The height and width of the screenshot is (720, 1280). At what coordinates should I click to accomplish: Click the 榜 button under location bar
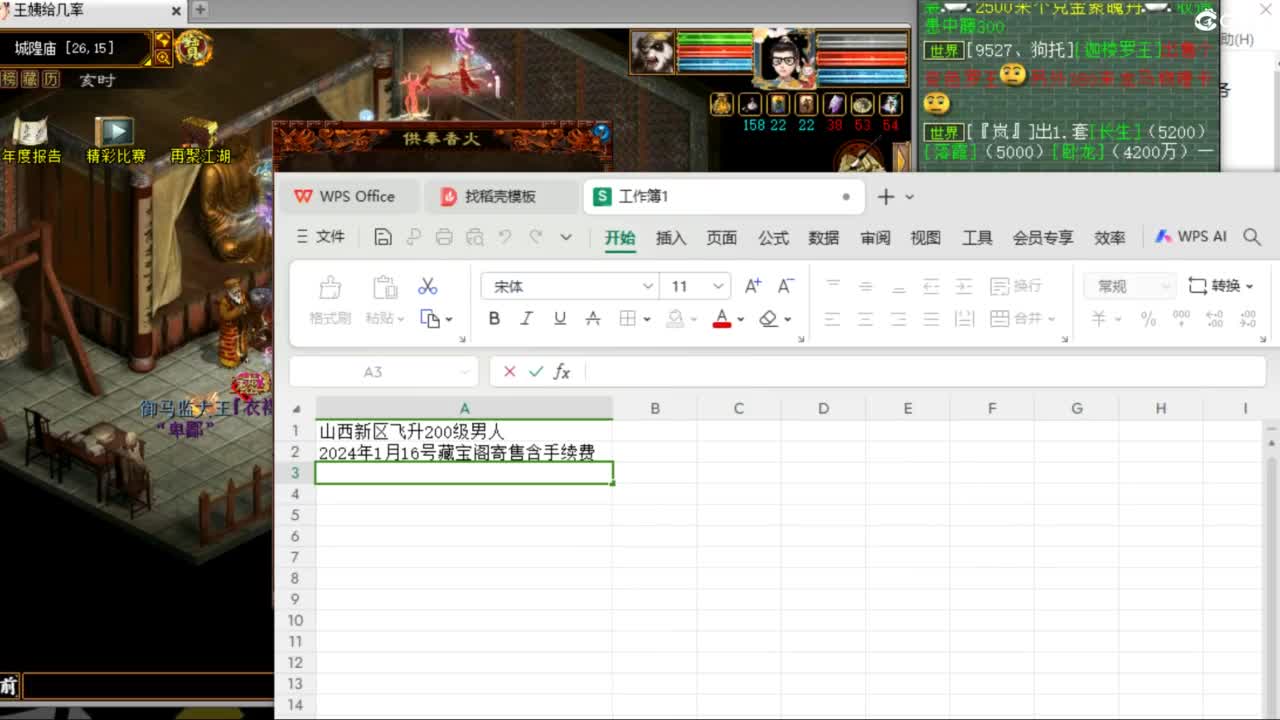(x=9, y=79)
